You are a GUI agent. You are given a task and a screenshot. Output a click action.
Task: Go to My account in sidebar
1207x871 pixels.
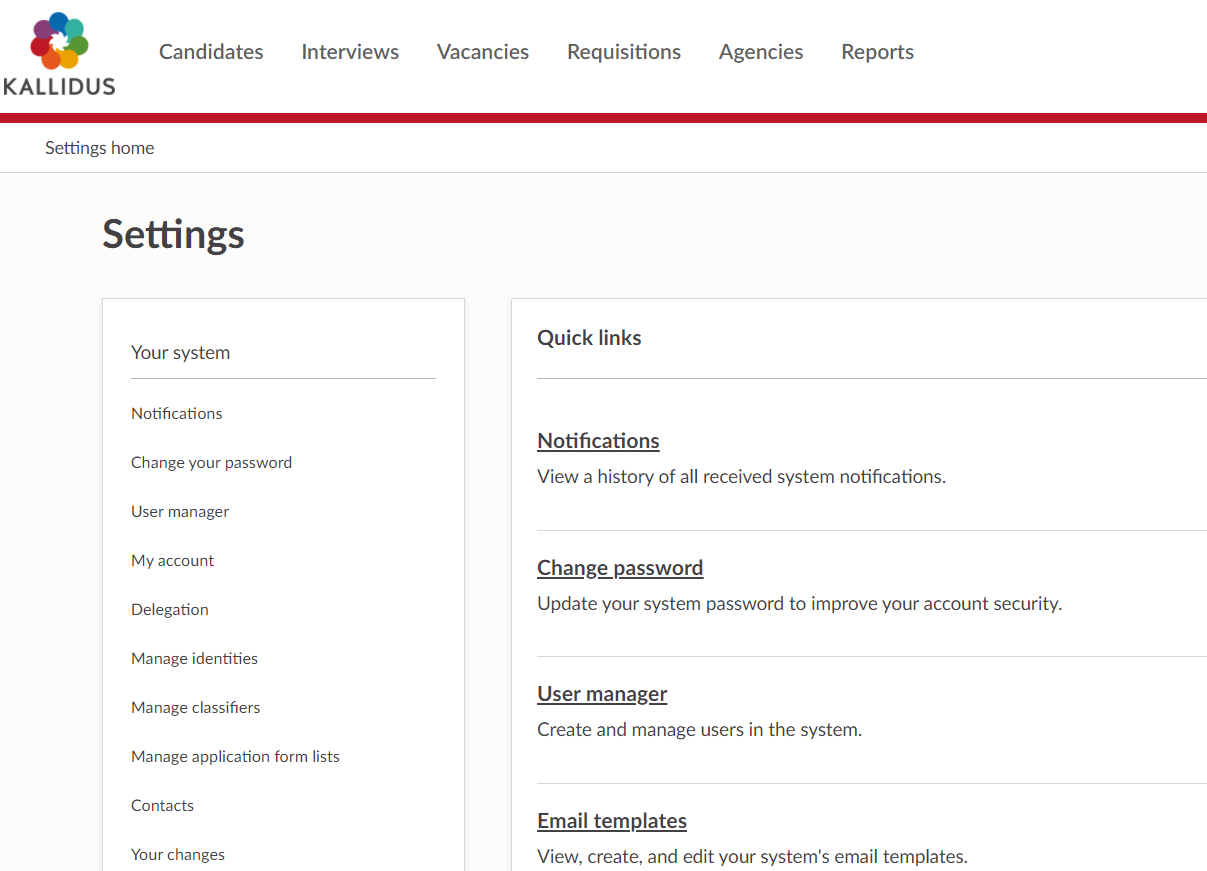click(172, 561)
